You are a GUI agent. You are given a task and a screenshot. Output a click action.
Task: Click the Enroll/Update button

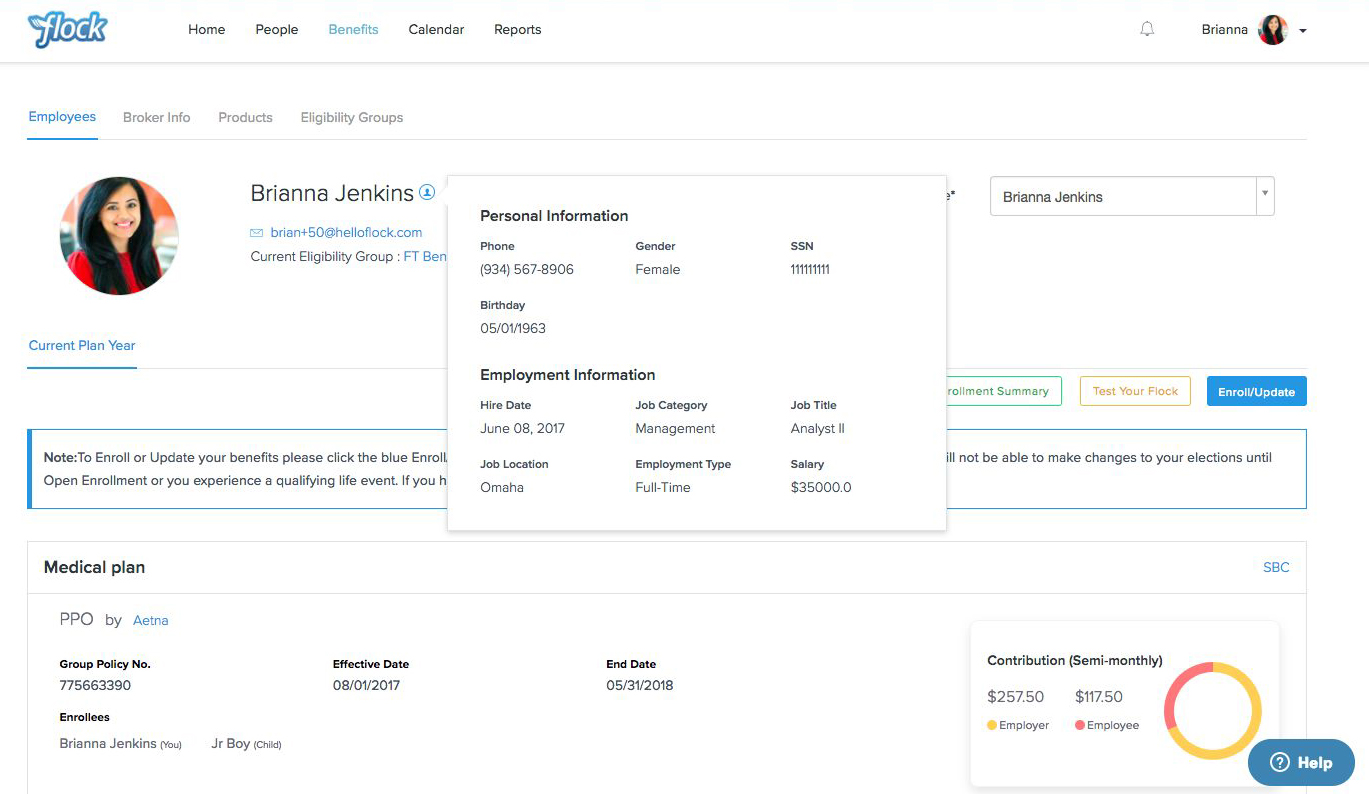click(x=1256, y=392)
